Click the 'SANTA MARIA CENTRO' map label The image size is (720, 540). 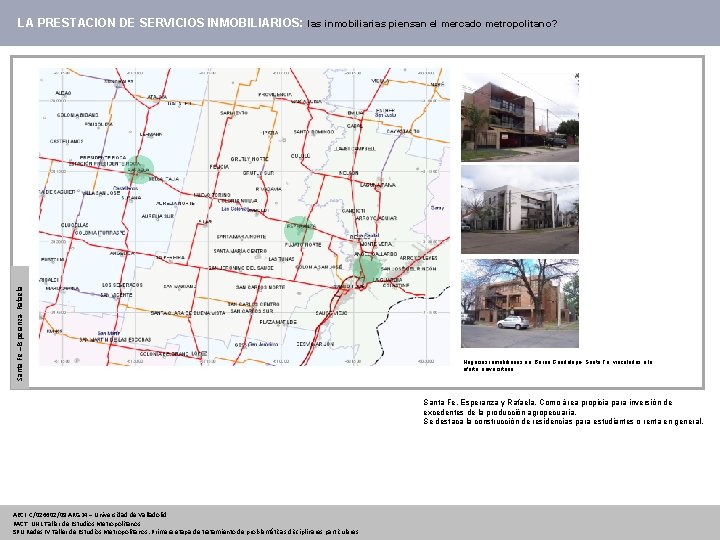(x=240, y=251)
